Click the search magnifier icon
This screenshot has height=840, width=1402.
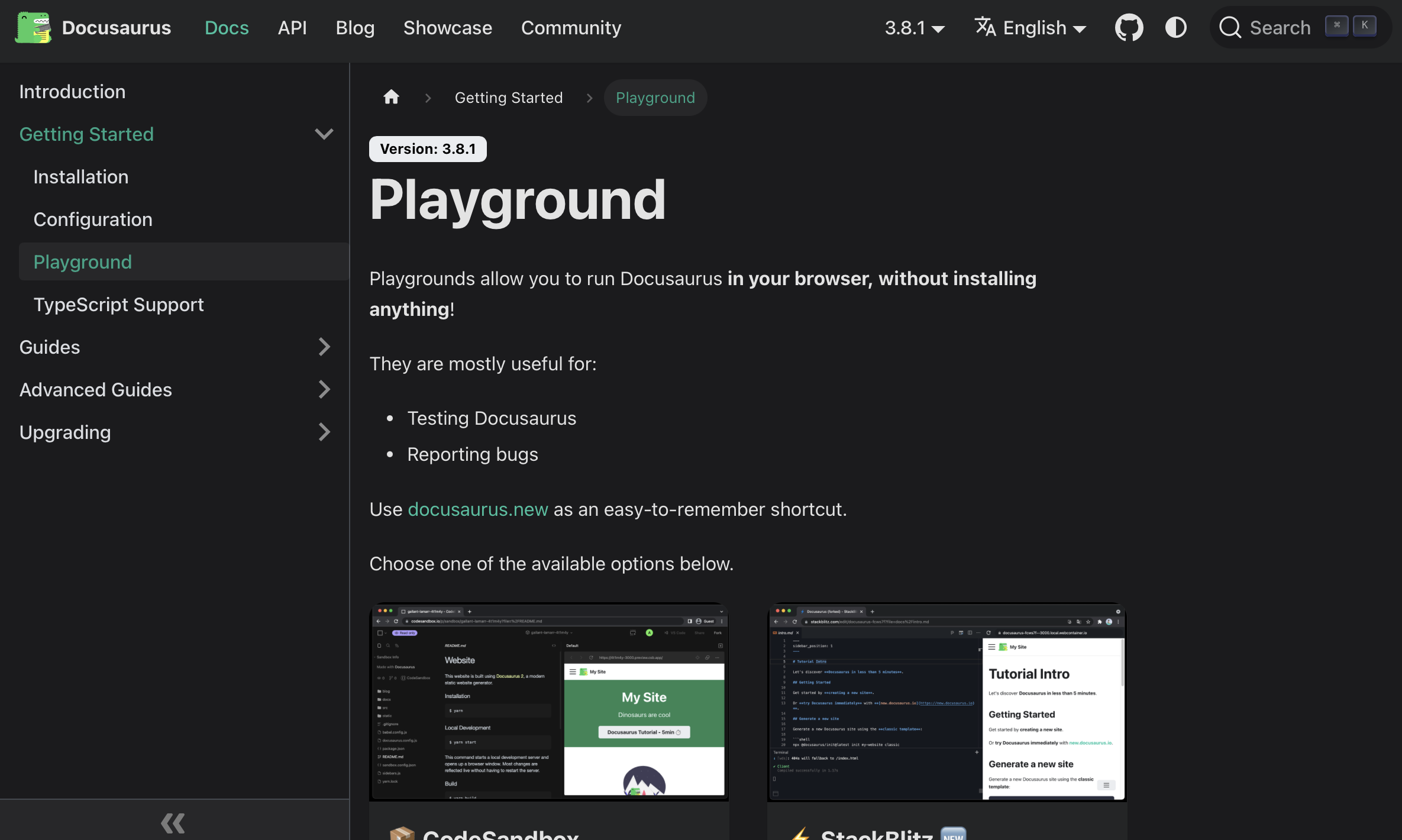click(1229, 27)
